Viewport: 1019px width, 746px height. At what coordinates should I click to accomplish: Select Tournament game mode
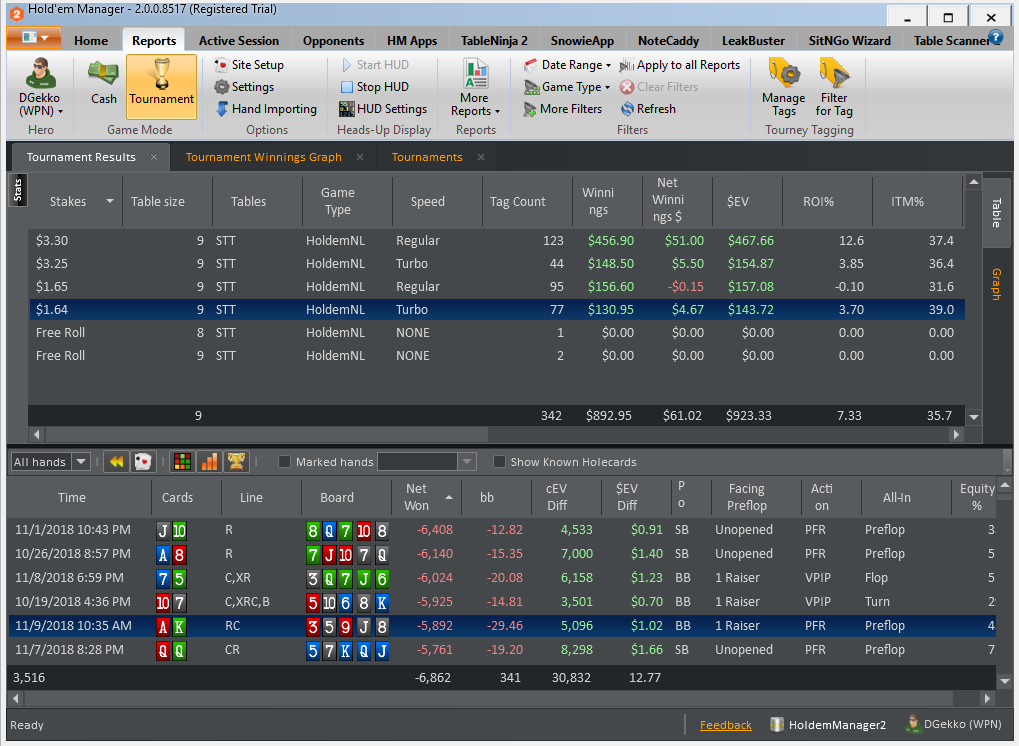pyautogui.click(x=161, y=86)
